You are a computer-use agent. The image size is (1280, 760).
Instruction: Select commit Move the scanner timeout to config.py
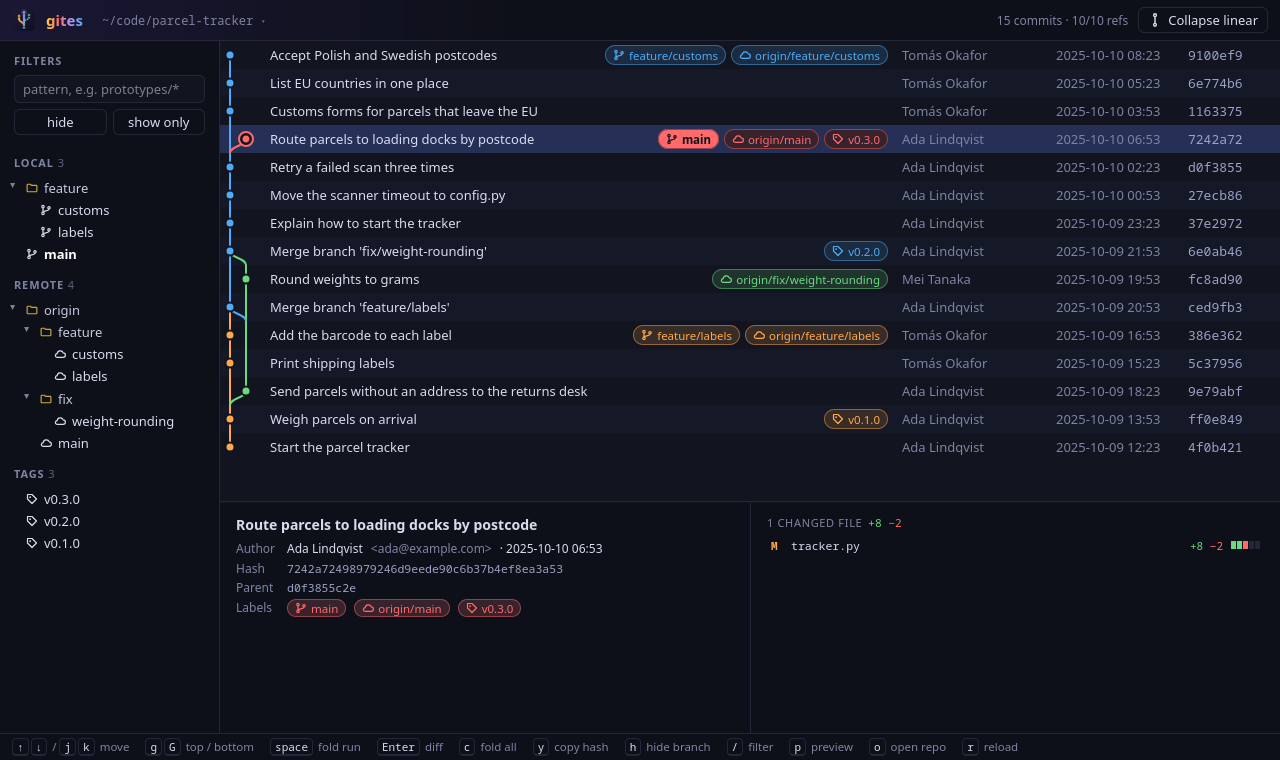click(750, 195)
